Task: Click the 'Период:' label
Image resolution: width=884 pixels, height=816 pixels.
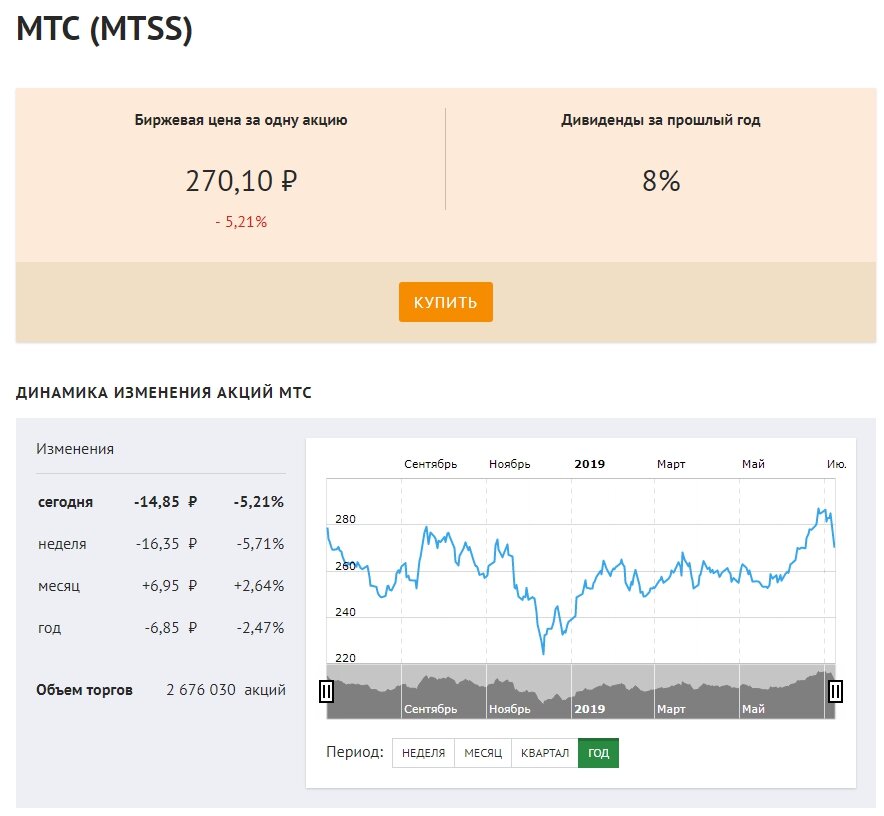Action: 355,752
